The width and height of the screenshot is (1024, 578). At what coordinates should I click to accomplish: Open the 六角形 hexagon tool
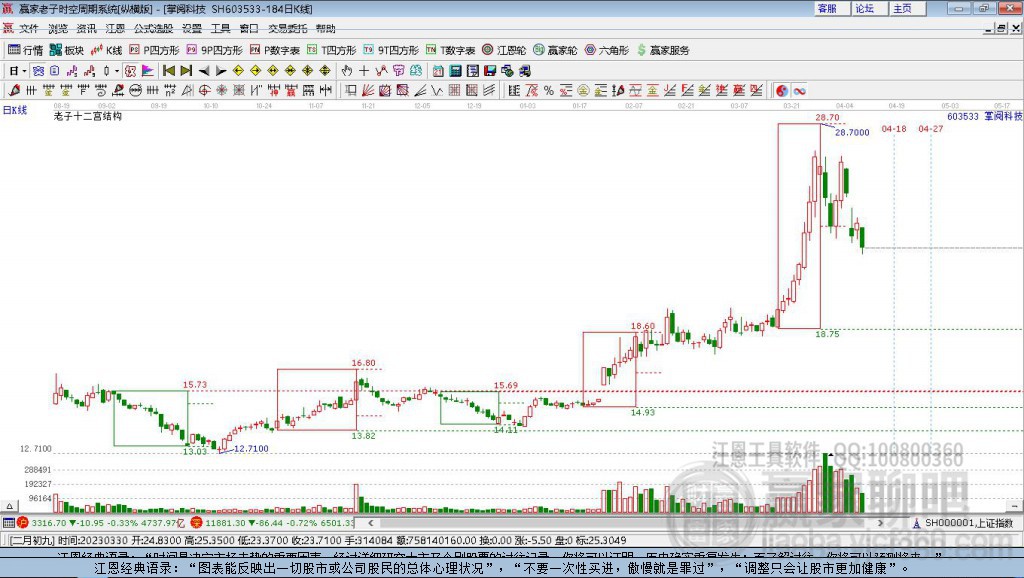coord(607,50)
